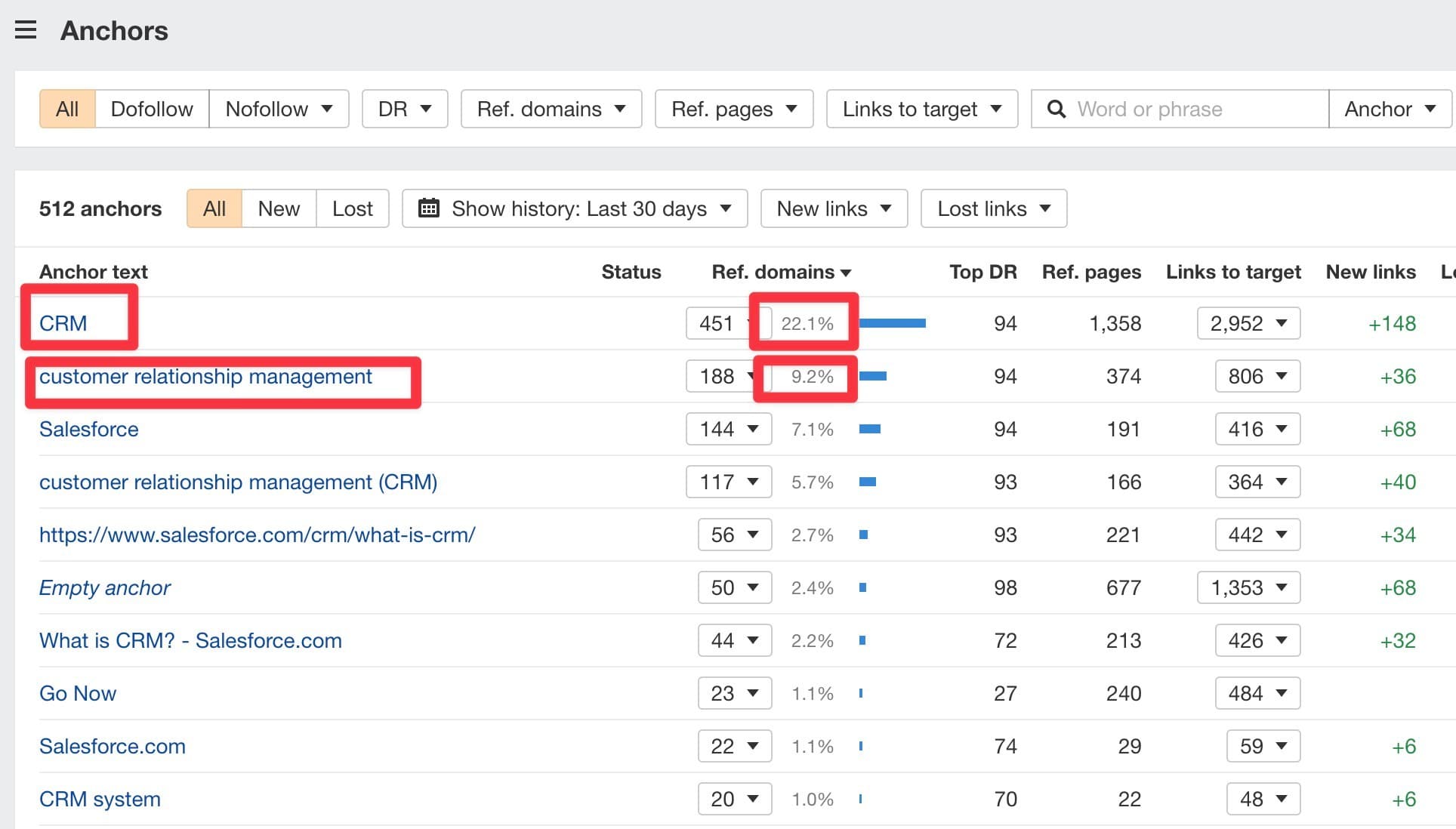This screenshot has height=829, width=1456.
Task: Open the New links dropdown
Action: point(834,208)
